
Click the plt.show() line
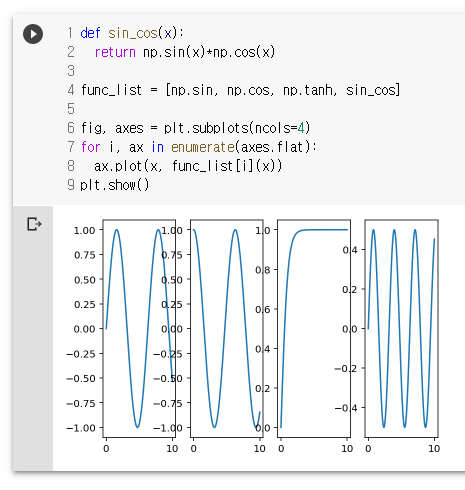click(114, 185)
